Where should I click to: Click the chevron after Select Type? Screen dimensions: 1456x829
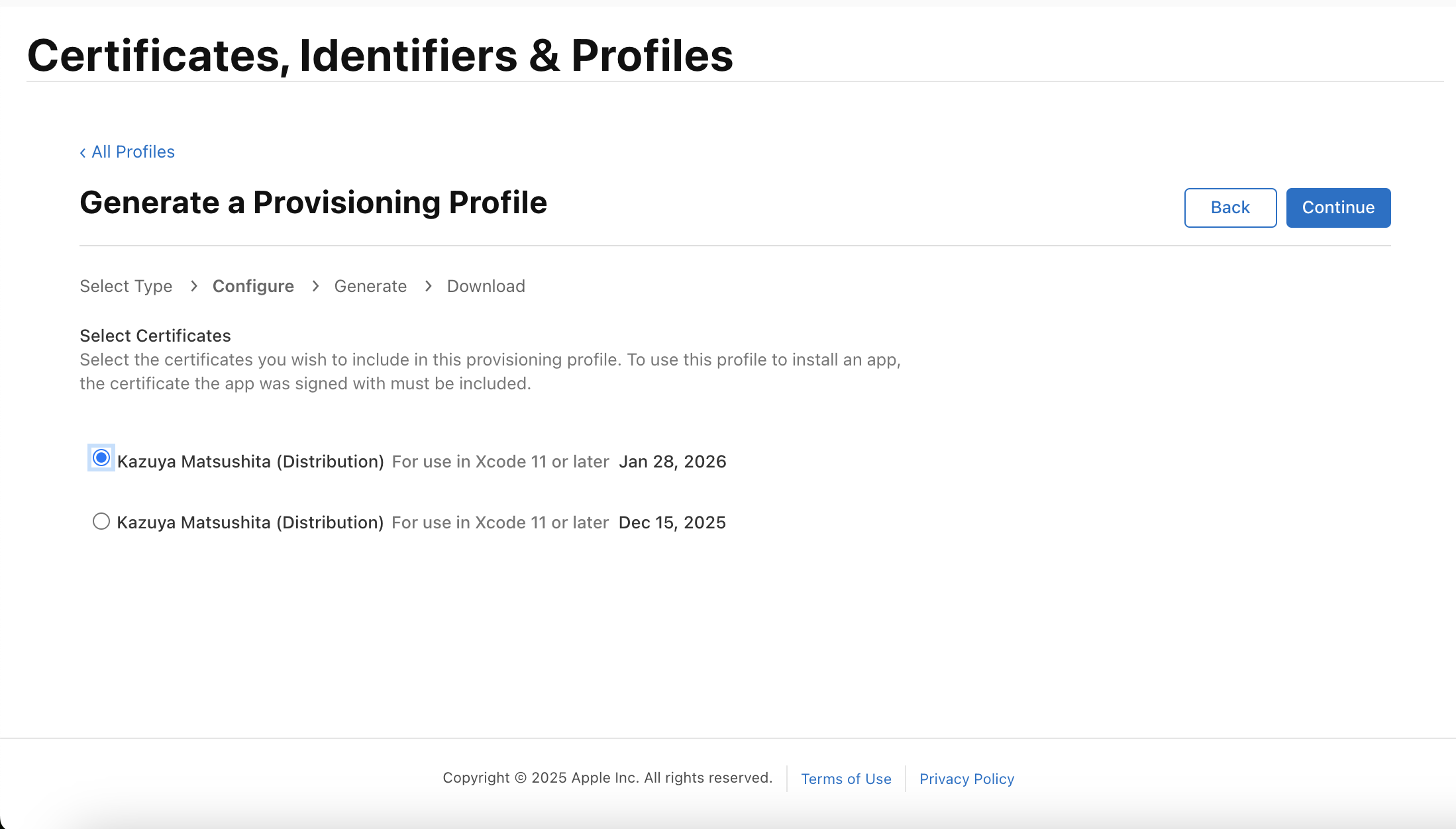point(193,286)
